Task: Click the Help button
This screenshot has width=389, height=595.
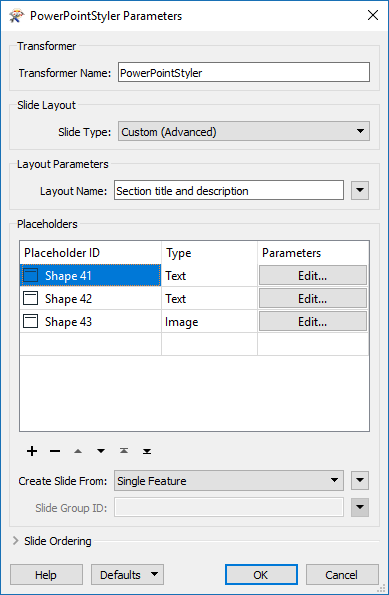Action: click(x=46, y=575)
